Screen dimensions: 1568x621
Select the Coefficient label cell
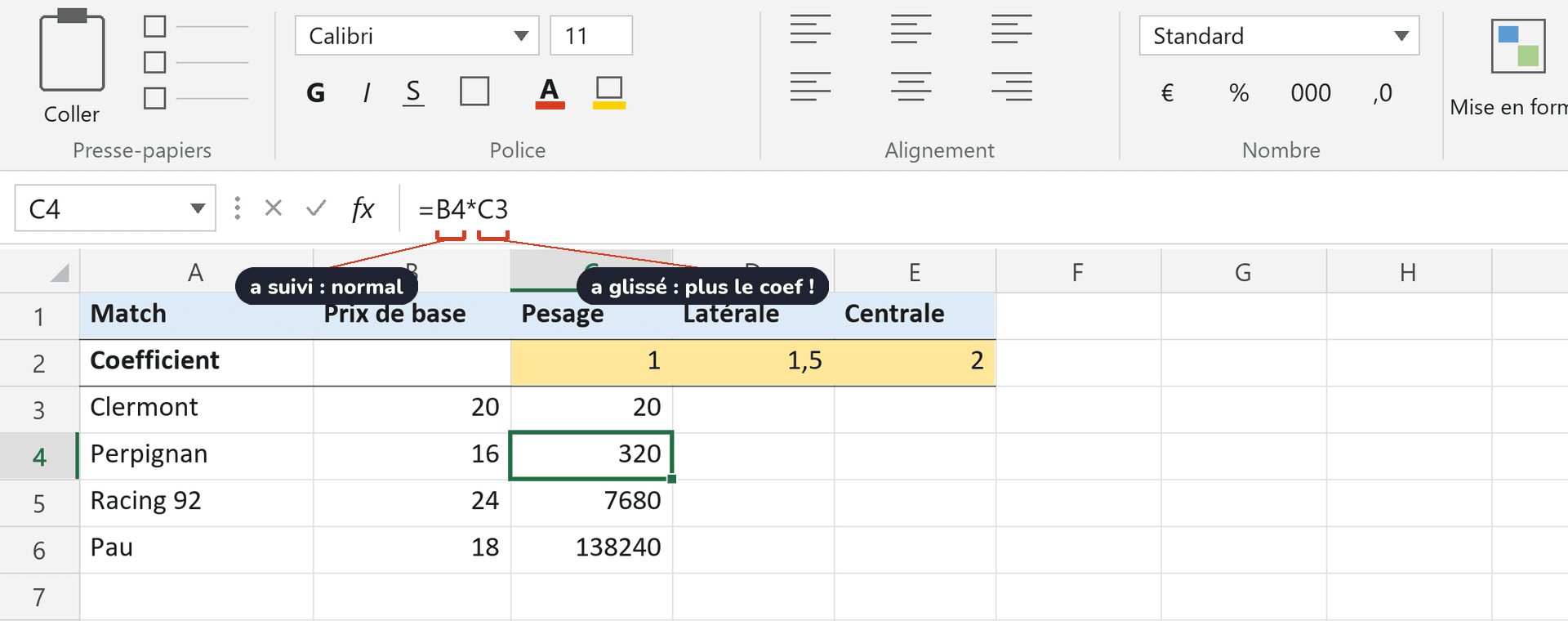pos(196,363)
